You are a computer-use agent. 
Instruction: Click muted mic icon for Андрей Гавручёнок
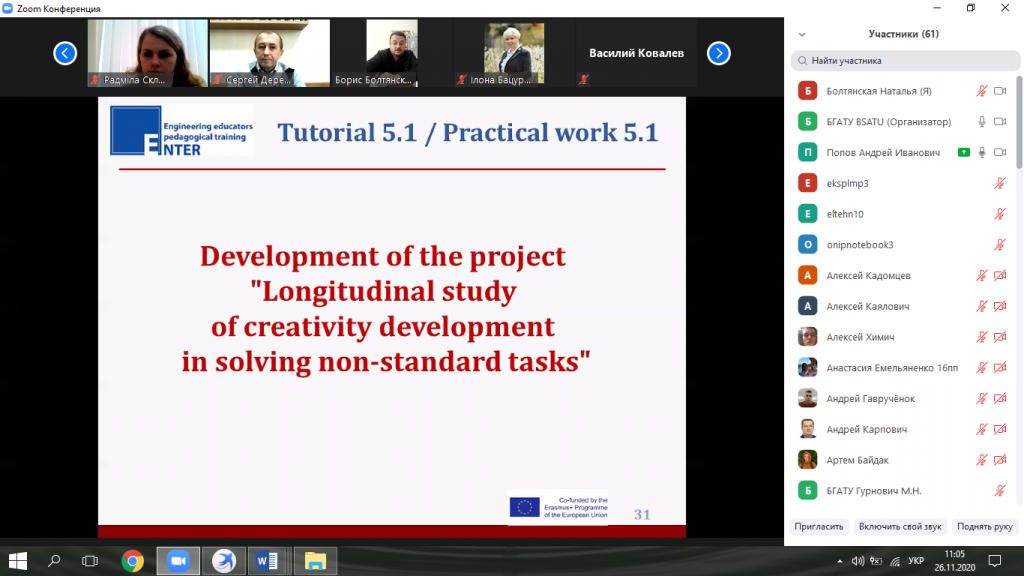point(982,398)
